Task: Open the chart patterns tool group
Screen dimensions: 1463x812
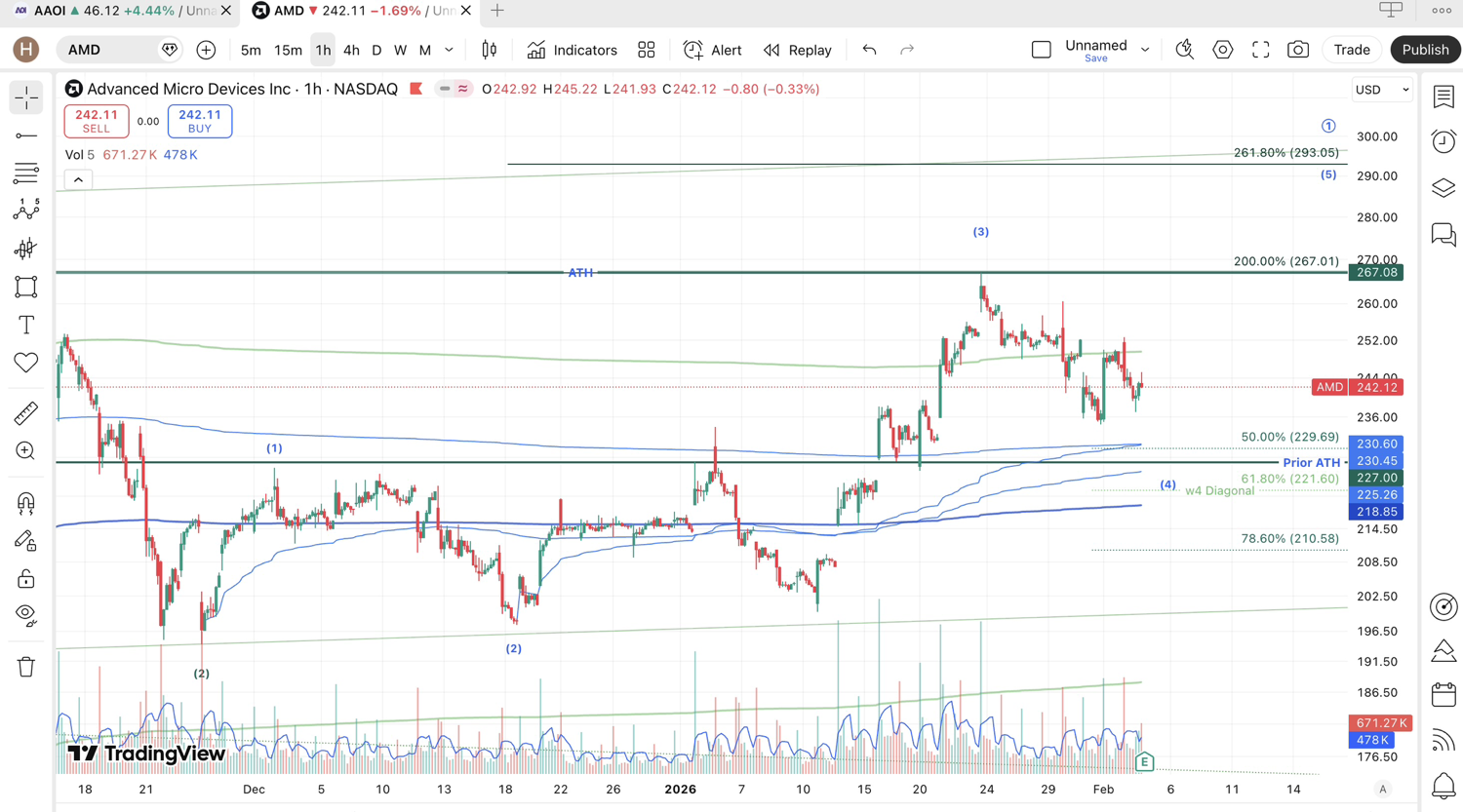Action: click(26, 211)
